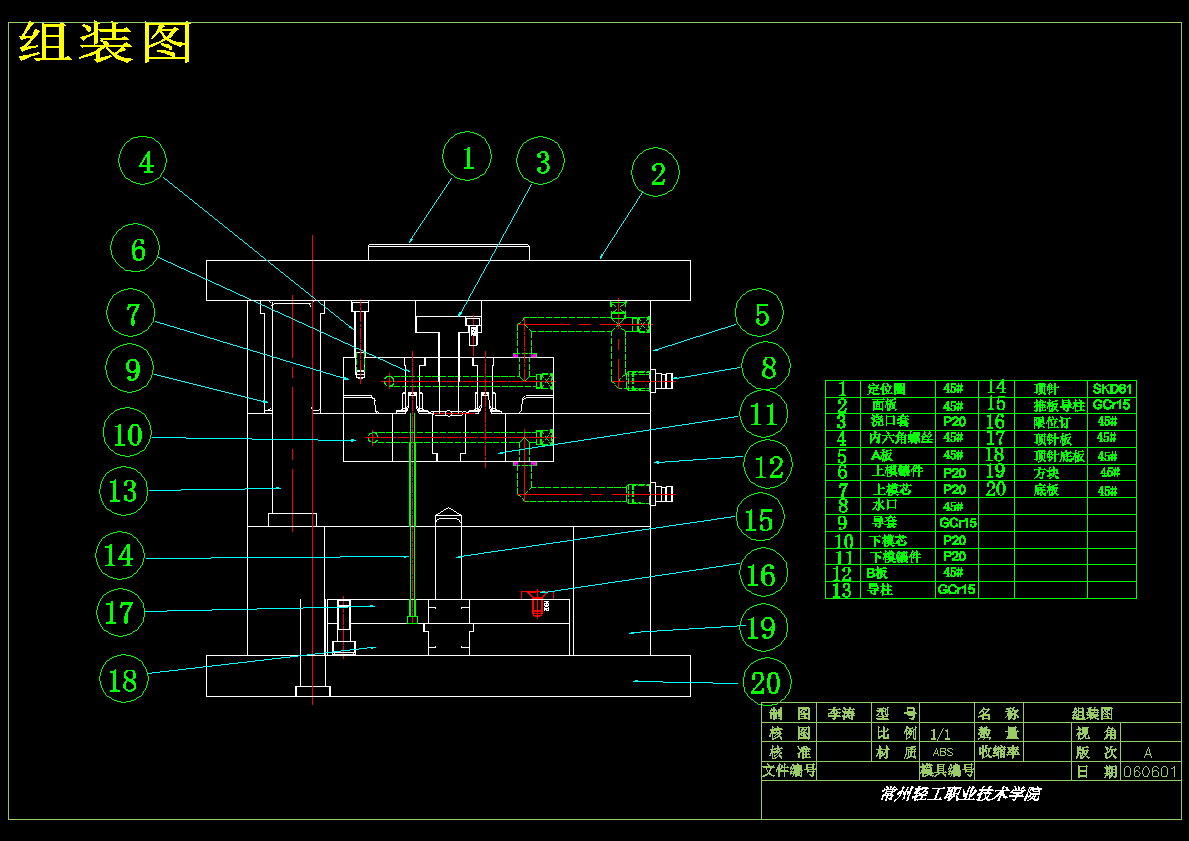Click '限位钉' in the parts table
Image resolution: width=1189 pixels, height=841 pixels.
click(x=1053, y=422)
